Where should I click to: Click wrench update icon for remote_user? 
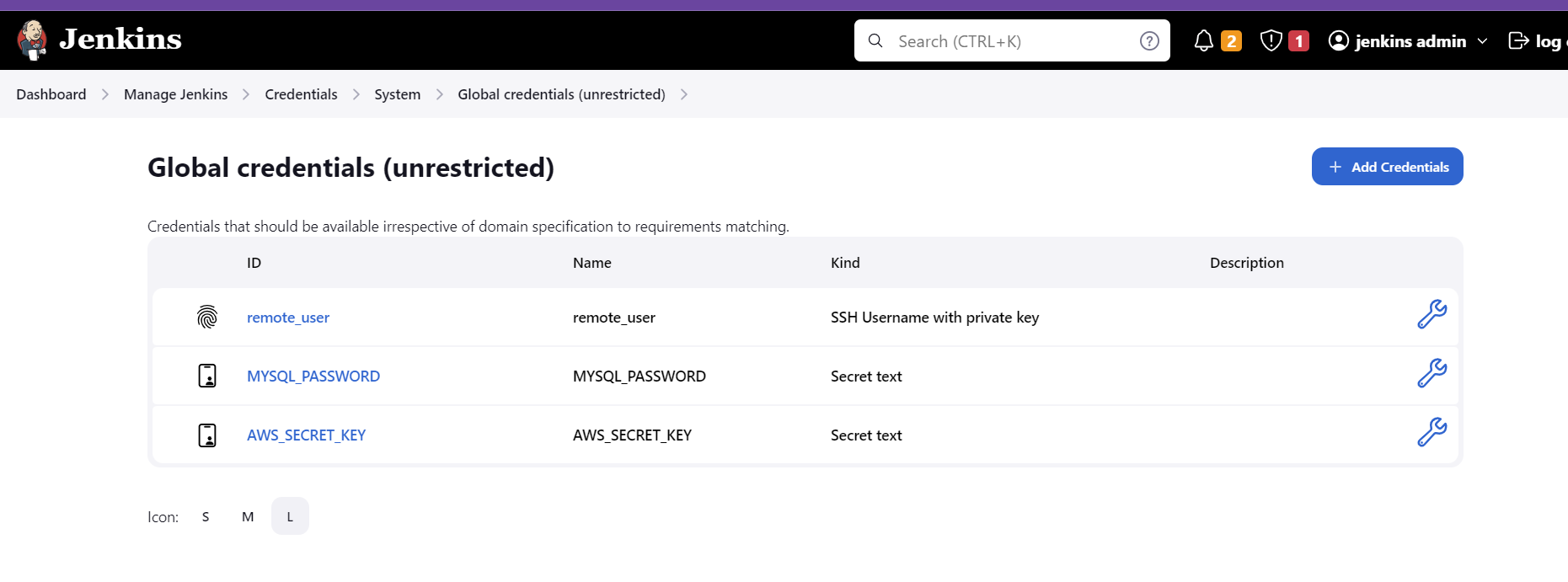(1432, 314)
